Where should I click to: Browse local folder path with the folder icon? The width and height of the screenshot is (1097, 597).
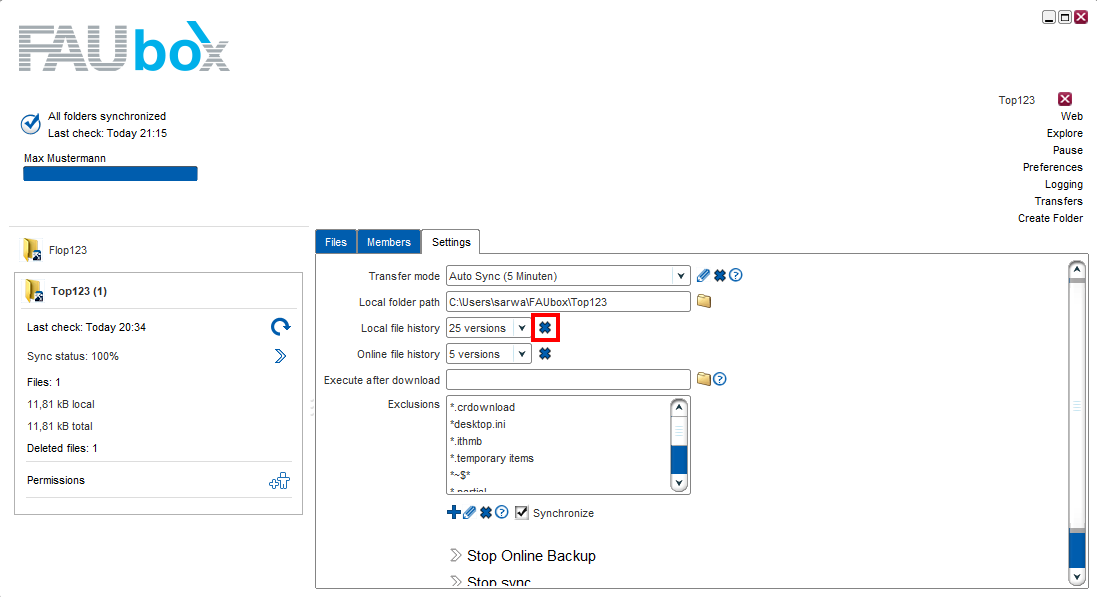(x=704, y=301)
